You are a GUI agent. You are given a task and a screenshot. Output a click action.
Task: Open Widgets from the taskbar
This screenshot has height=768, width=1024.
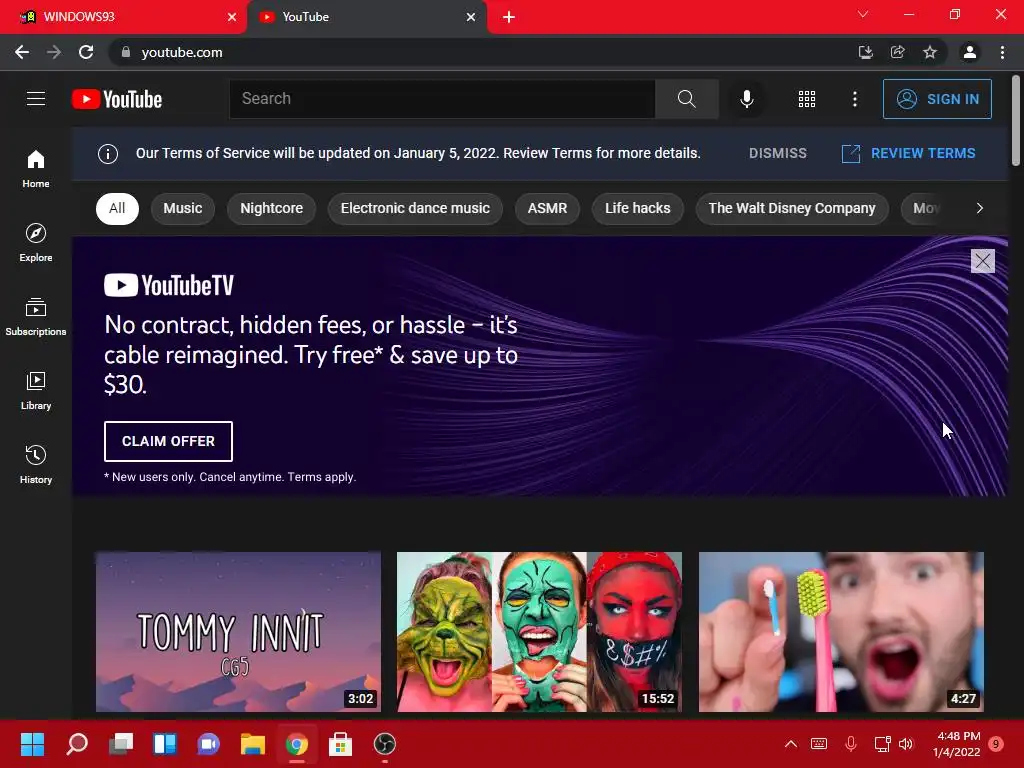click(x=165, y=744)
